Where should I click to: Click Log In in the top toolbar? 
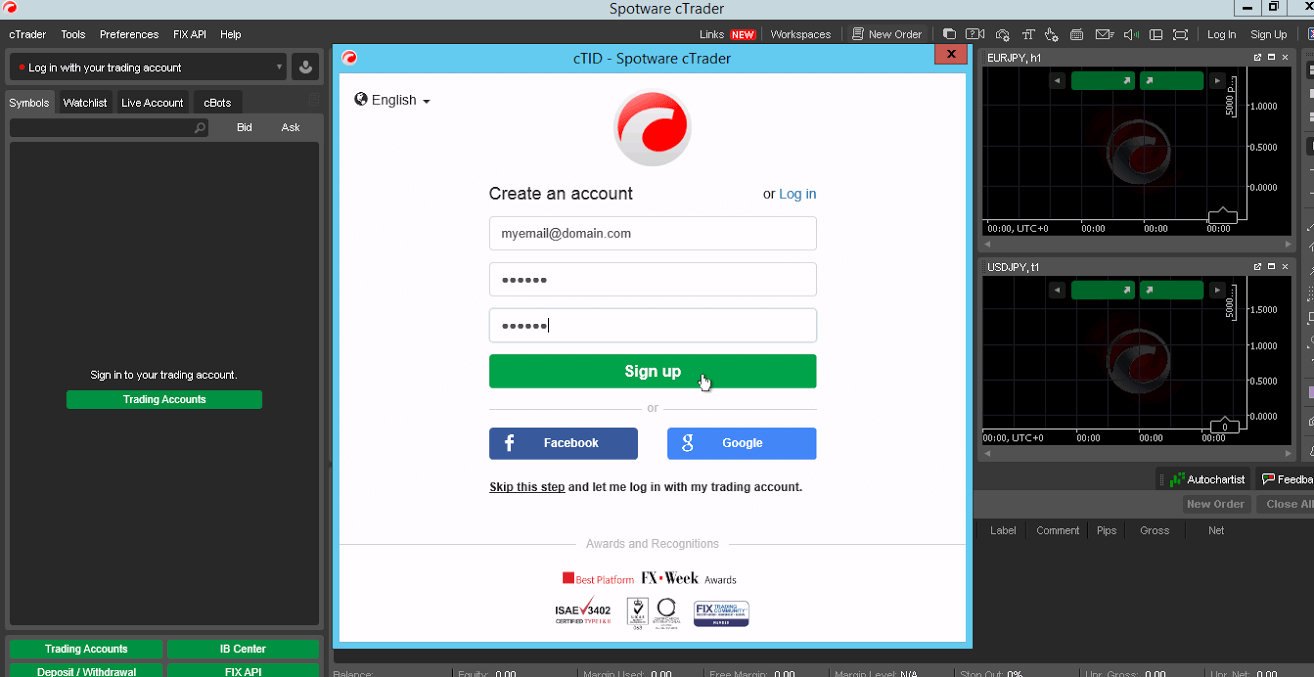pos(1221,34)
